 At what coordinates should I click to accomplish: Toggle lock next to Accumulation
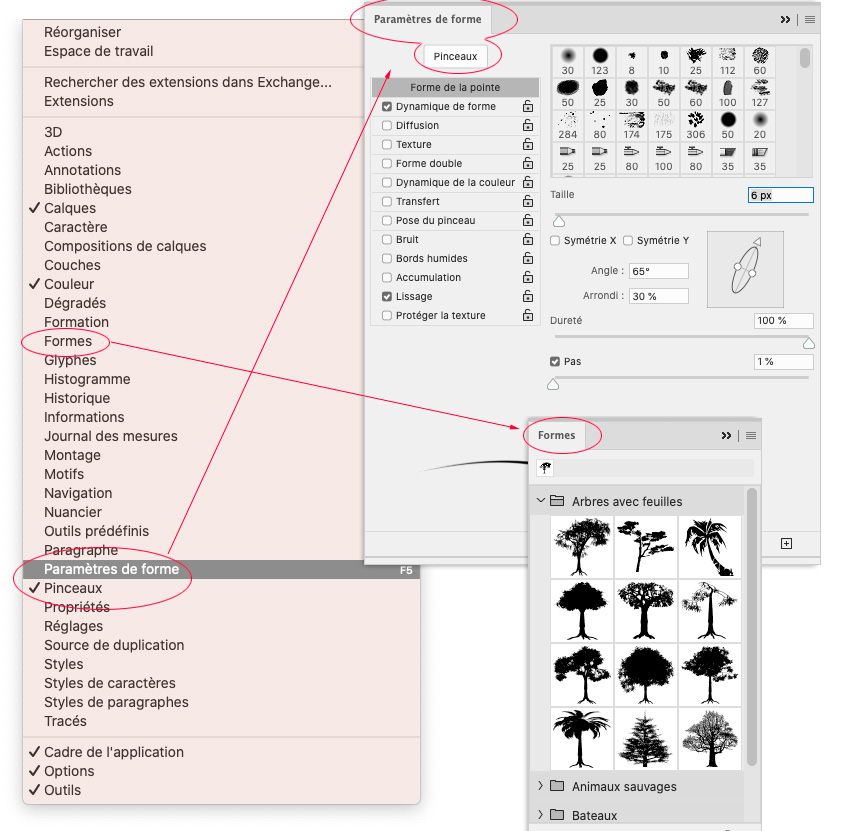tap(528, 277)
